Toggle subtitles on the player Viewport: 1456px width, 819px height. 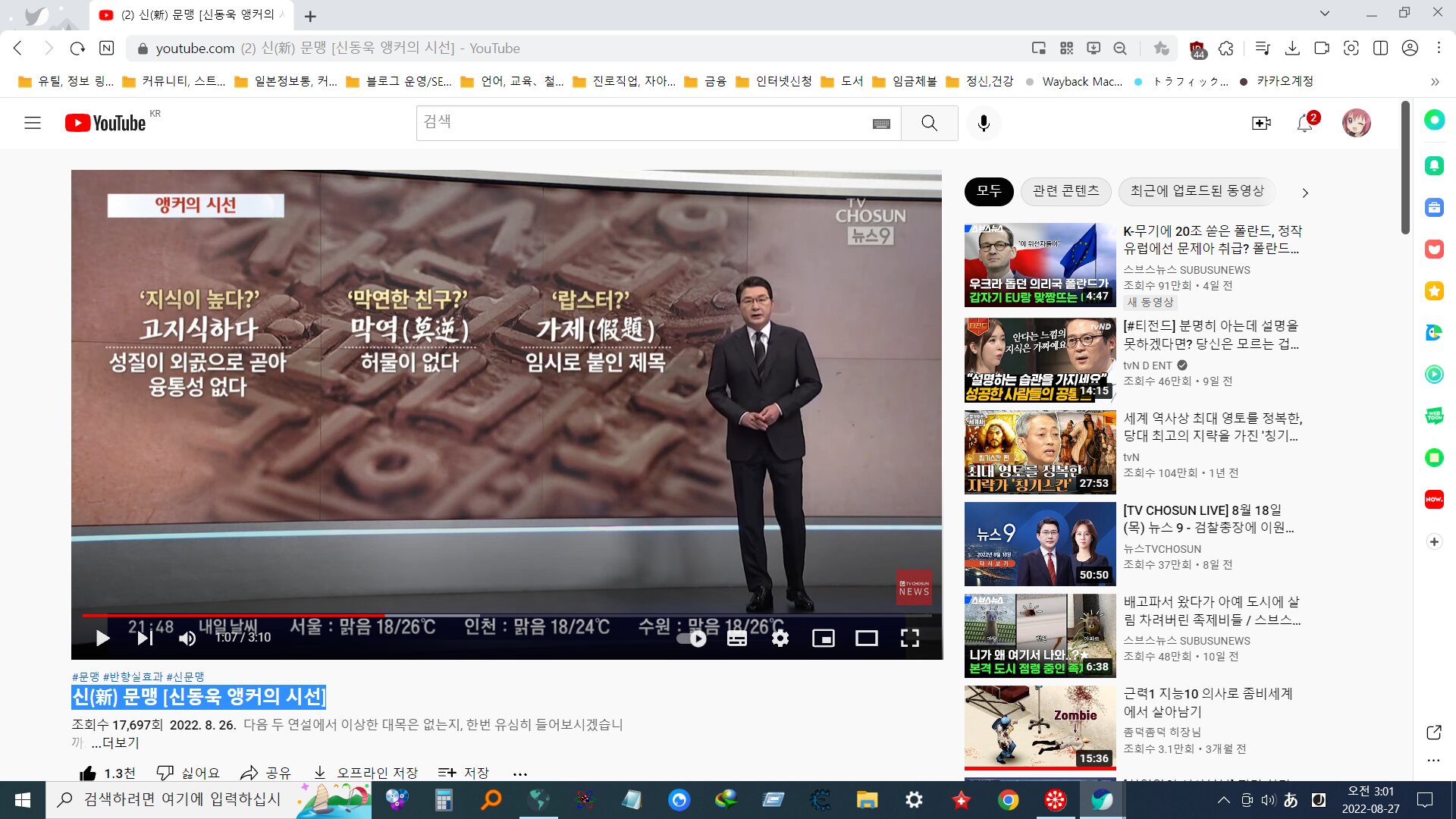[737, 639]
